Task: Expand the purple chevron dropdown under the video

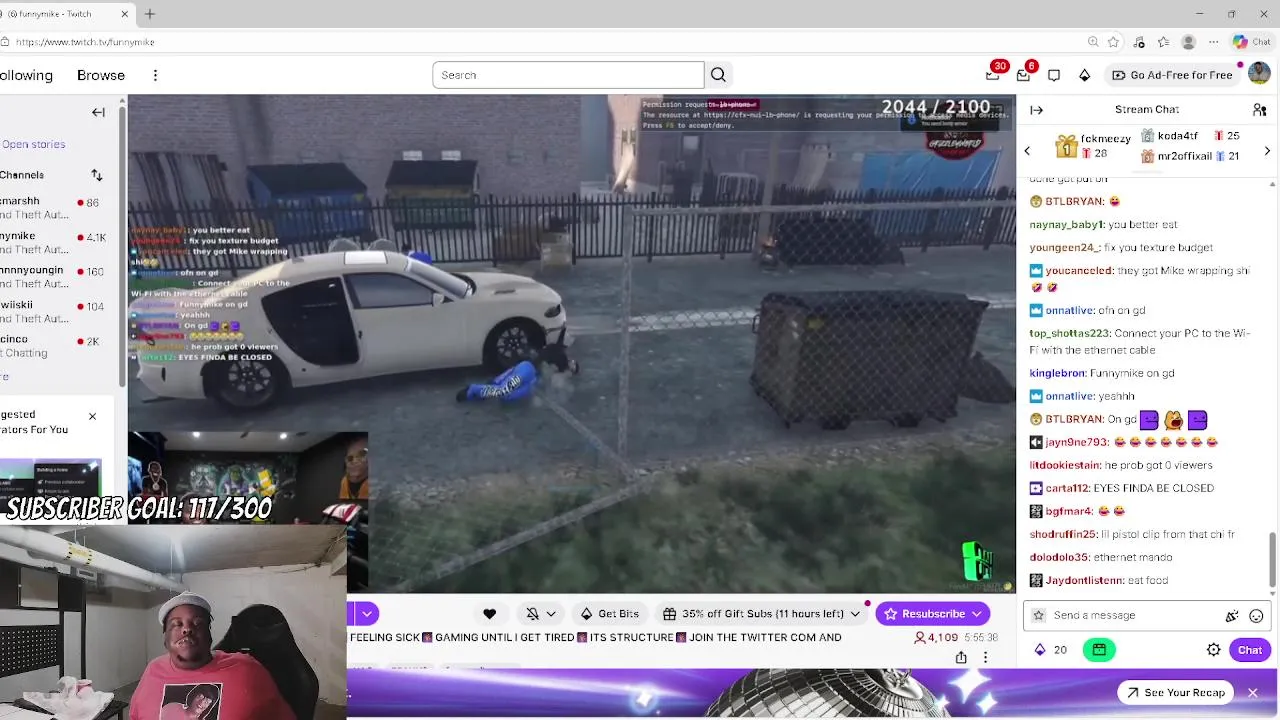Action: click(x=366, y=614)
